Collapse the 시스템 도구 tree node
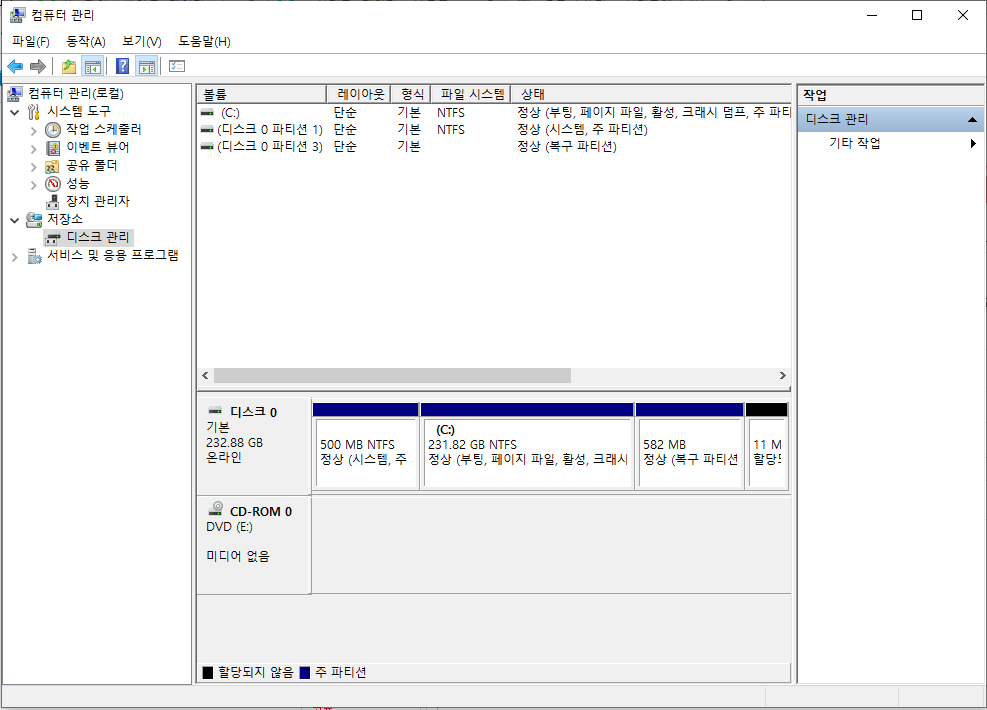Screen dimensions: 987x710 point(15,112)
